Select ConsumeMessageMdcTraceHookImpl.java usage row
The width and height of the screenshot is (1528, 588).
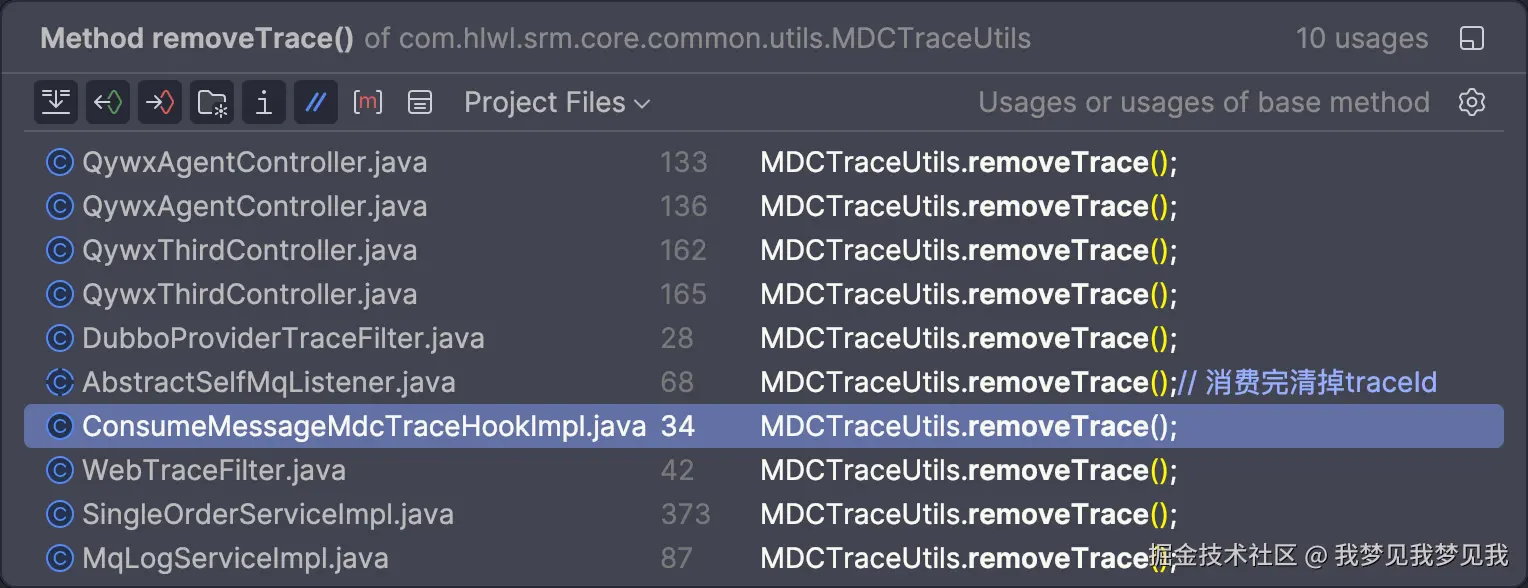(x=764, y=426)
